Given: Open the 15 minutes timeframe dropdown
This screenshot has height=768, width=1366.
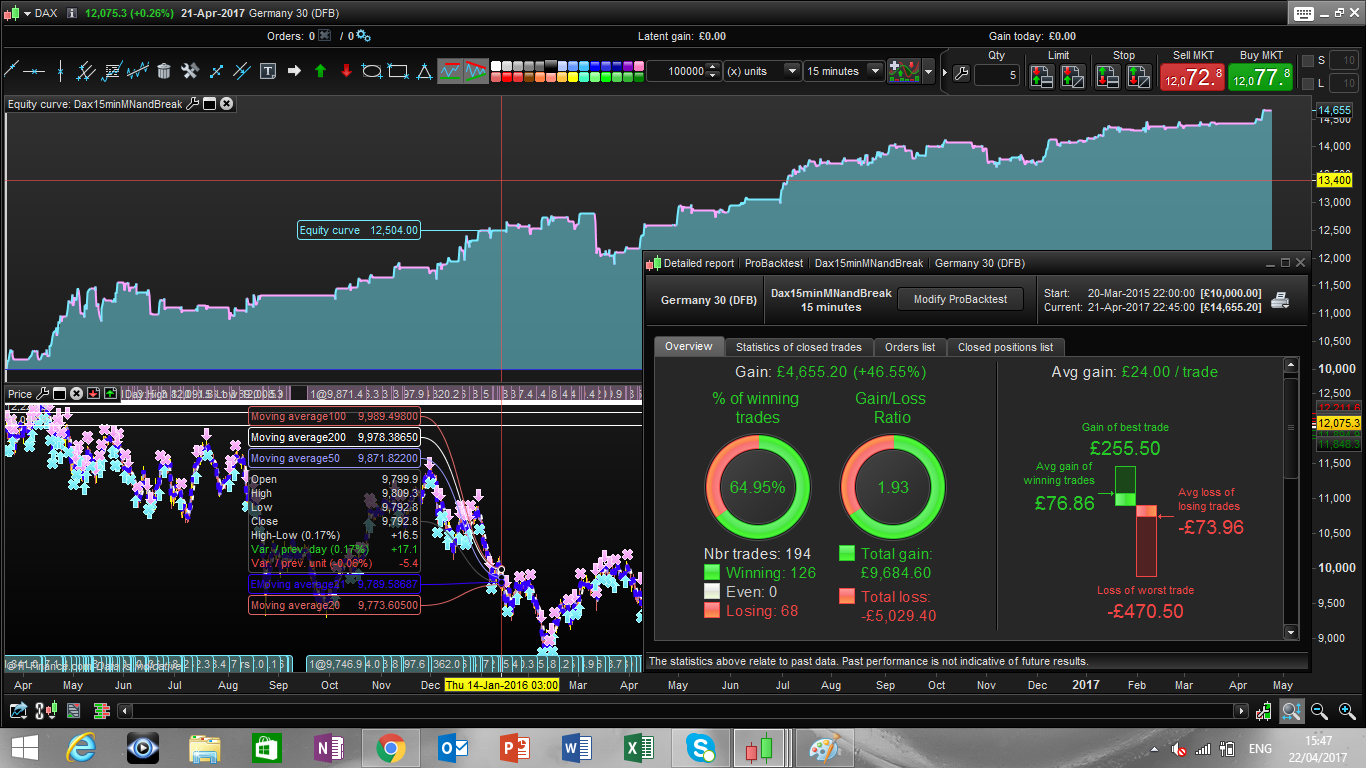Looking at the screenshot, I should (x=876, y=71).
